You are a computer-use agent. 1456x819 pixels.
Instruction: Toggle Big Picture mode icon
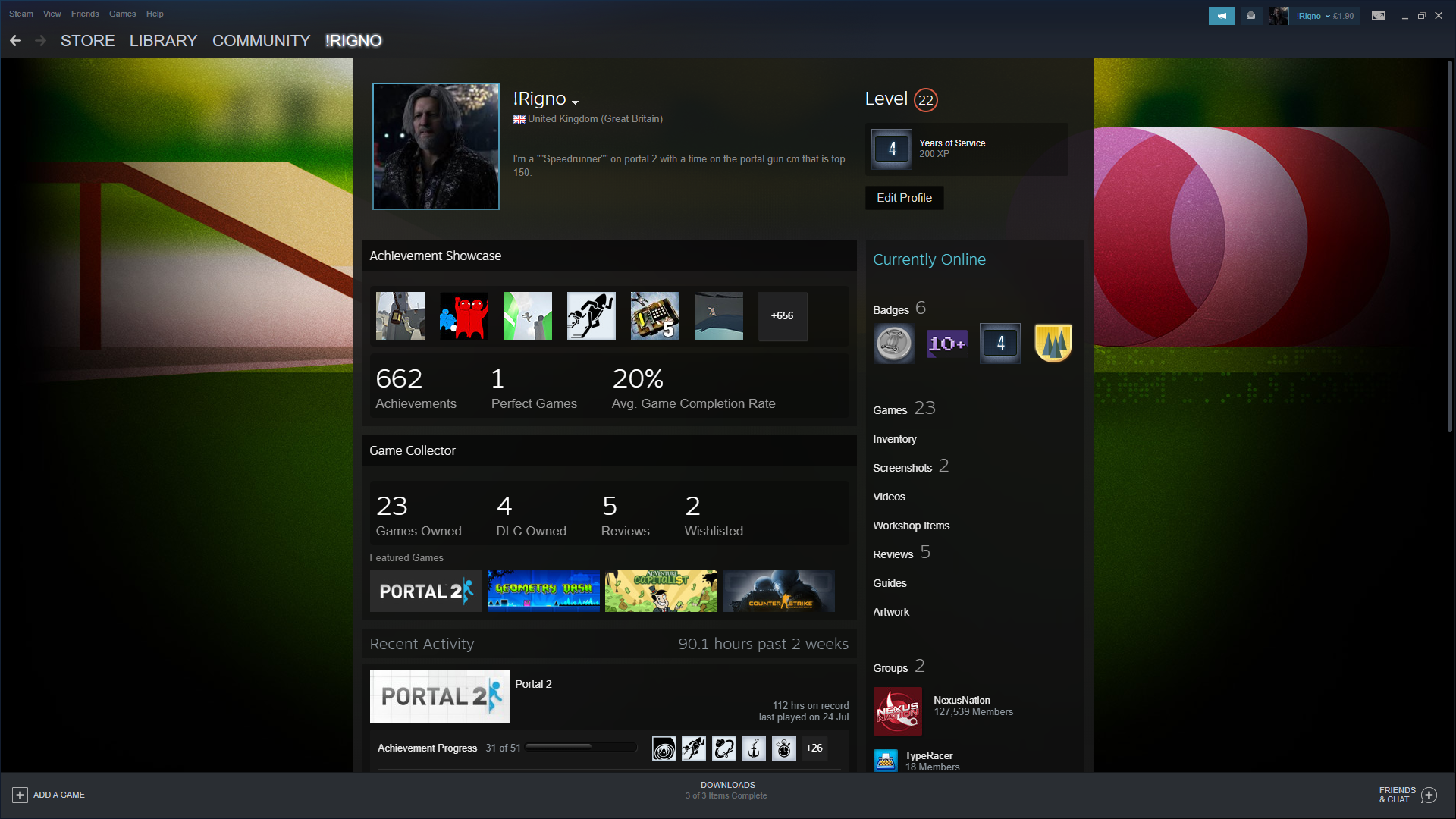[1379, 16]
